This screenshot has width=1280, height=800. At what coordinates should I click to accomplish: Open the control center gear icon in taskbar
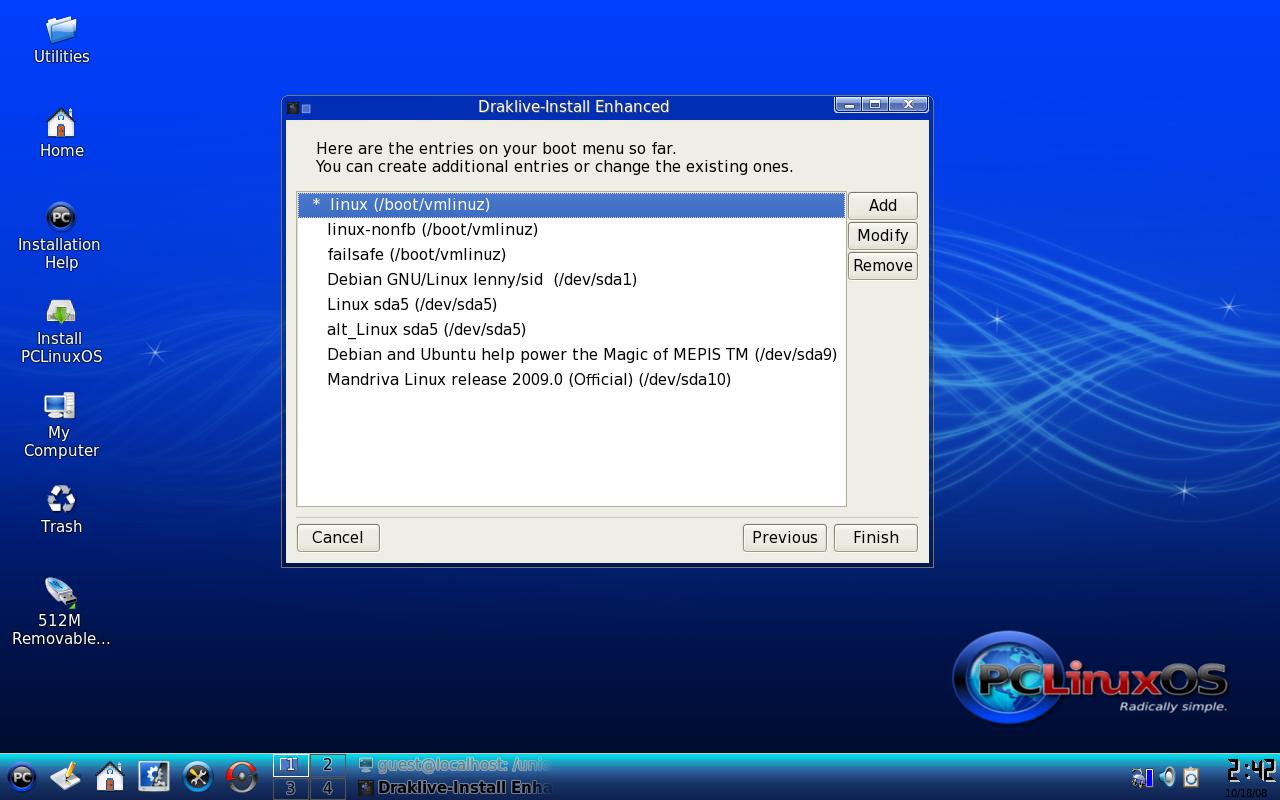click(x=154, y=777)
